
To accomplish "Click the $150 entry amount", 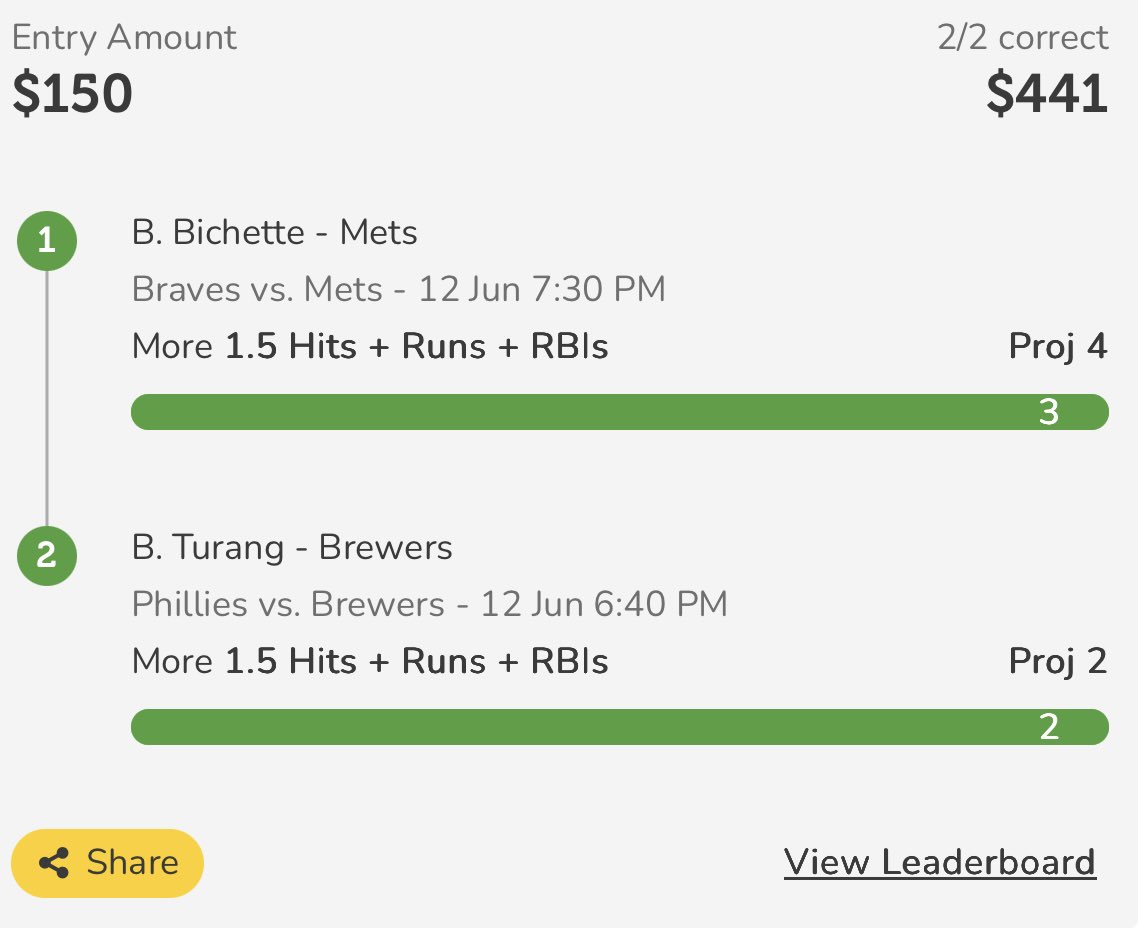I will coord(73,93).
